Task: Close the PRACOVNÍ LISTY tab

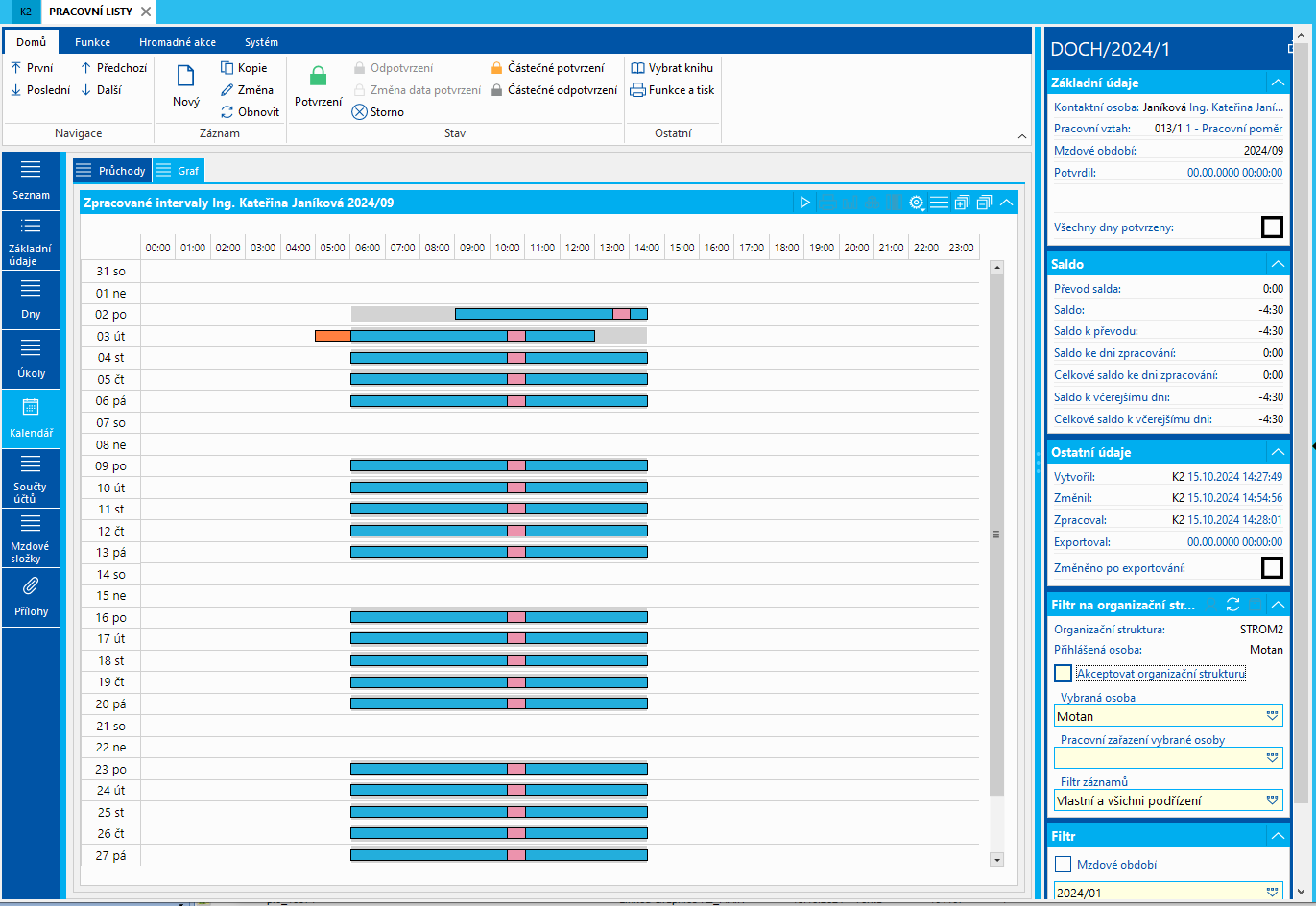Action: pyautogui.click(x=146, y=12)
